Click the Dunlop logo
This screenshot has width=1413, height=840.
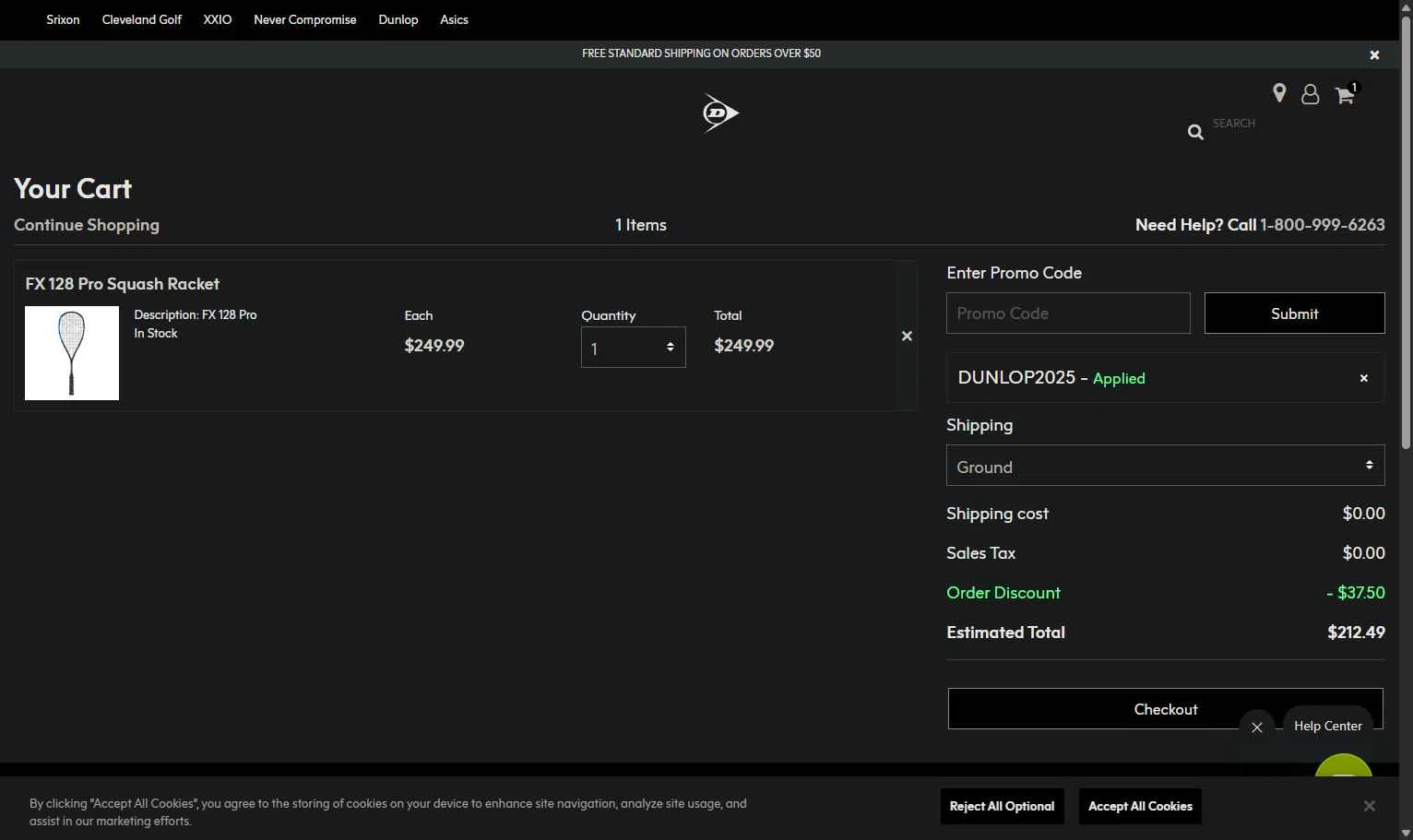click(x=720, y=113)
